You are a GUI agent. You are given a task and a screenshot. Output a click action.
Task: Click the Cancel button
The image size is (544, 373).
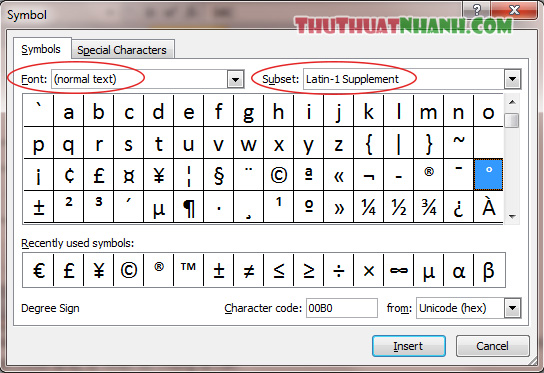pos(493,346)
